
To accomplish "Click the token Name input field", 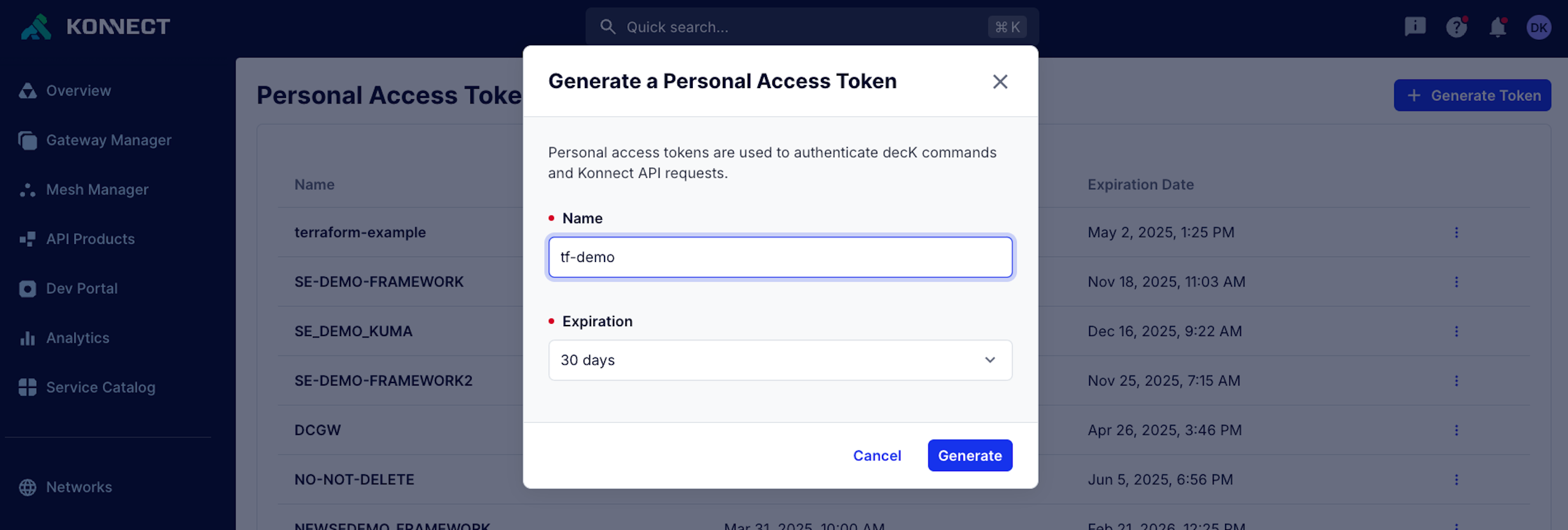I will tap(780, 257).
